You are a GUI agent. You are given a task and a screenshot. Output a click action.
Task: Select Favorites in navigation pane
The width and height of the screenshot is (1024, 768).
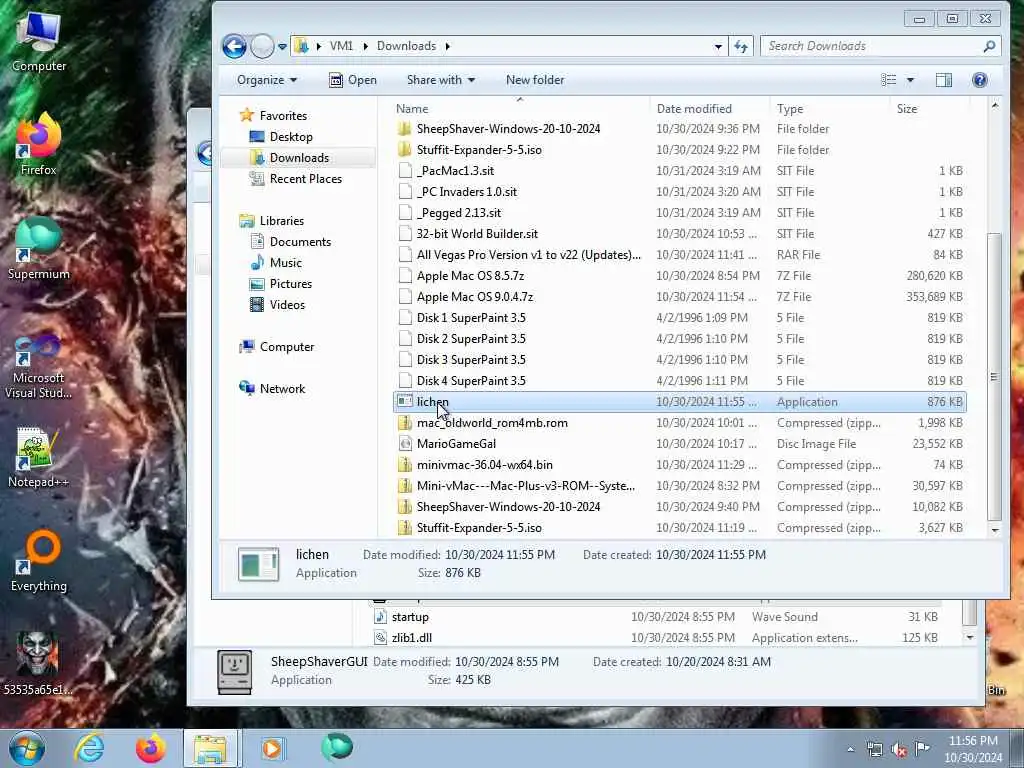coord(274,116)
